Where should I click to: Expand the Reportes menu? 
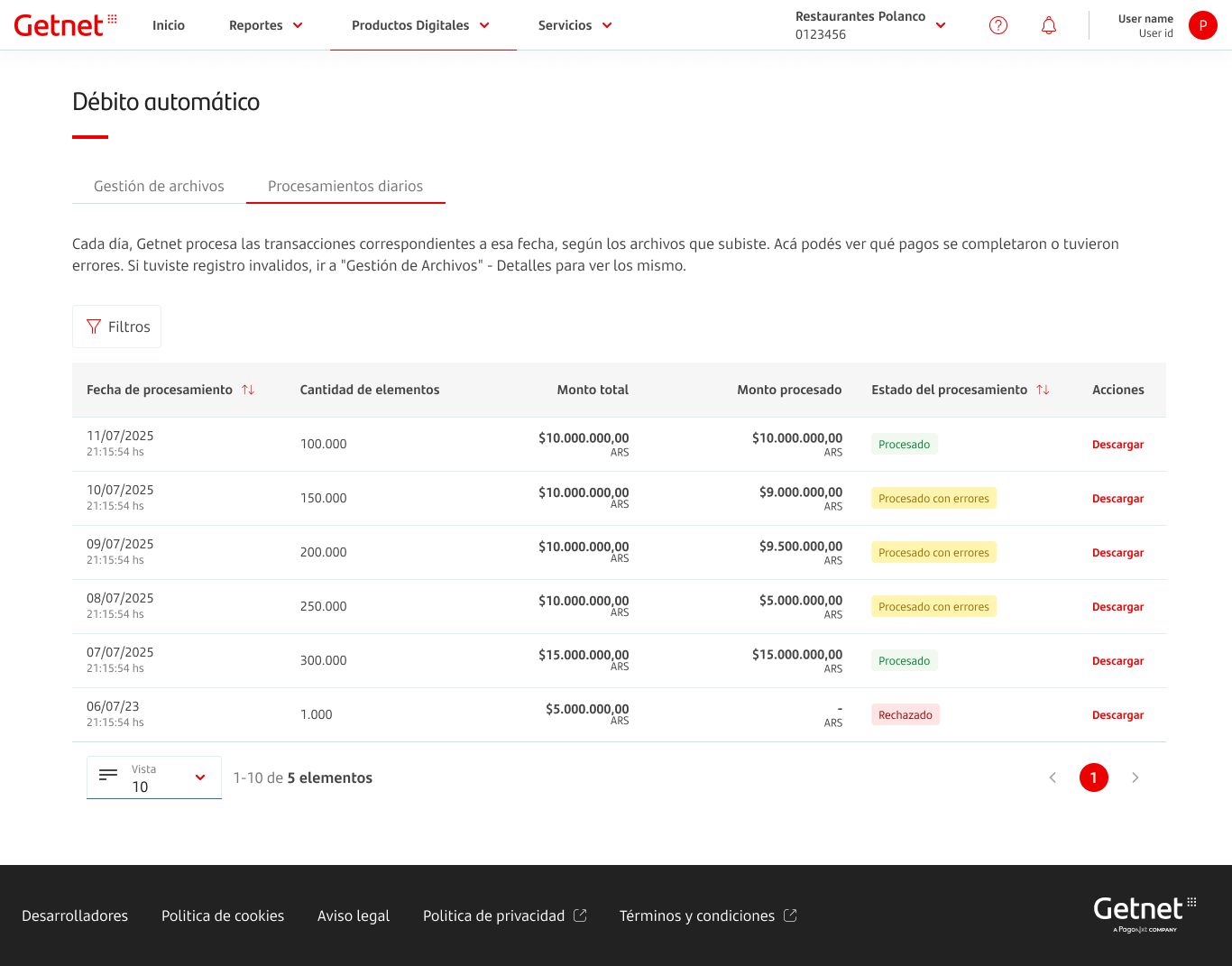point(265,25)
